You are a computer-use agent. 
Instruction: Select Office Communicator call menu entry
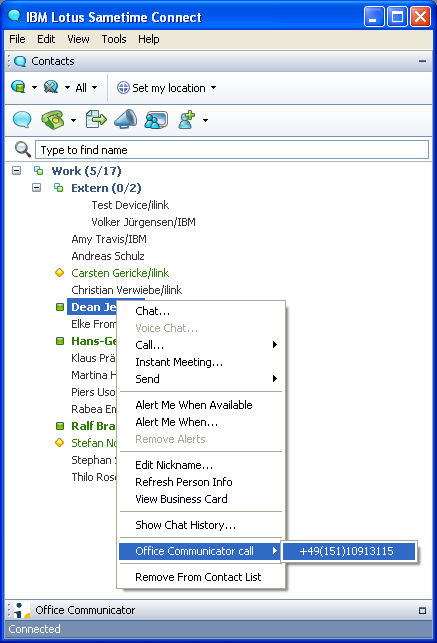pos(200,551)
